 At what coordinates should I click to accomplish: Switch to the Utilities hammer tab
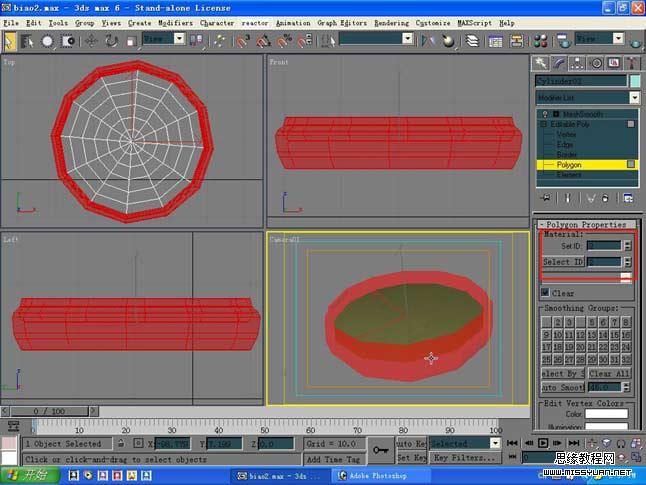(632, 63)
